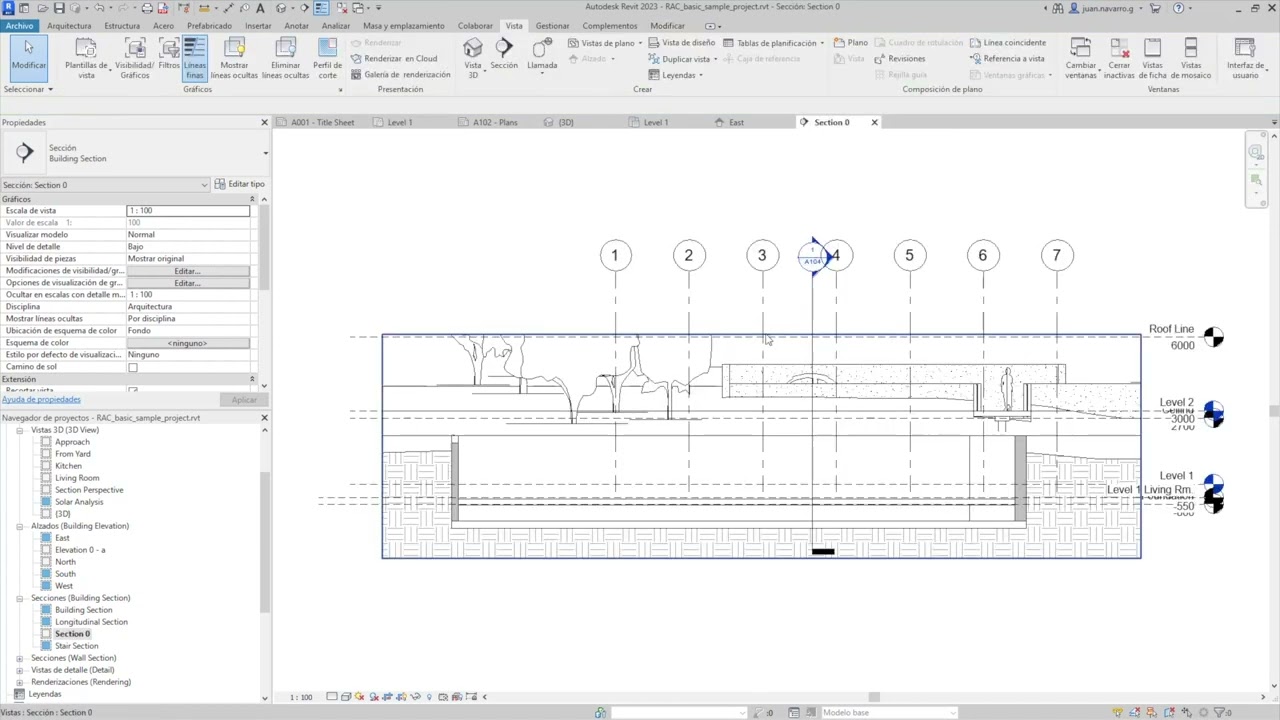The height and width of the screenshot is (720, 1280).
Task: Select Longitudinal Section in browser
Action: pos(91,622)
